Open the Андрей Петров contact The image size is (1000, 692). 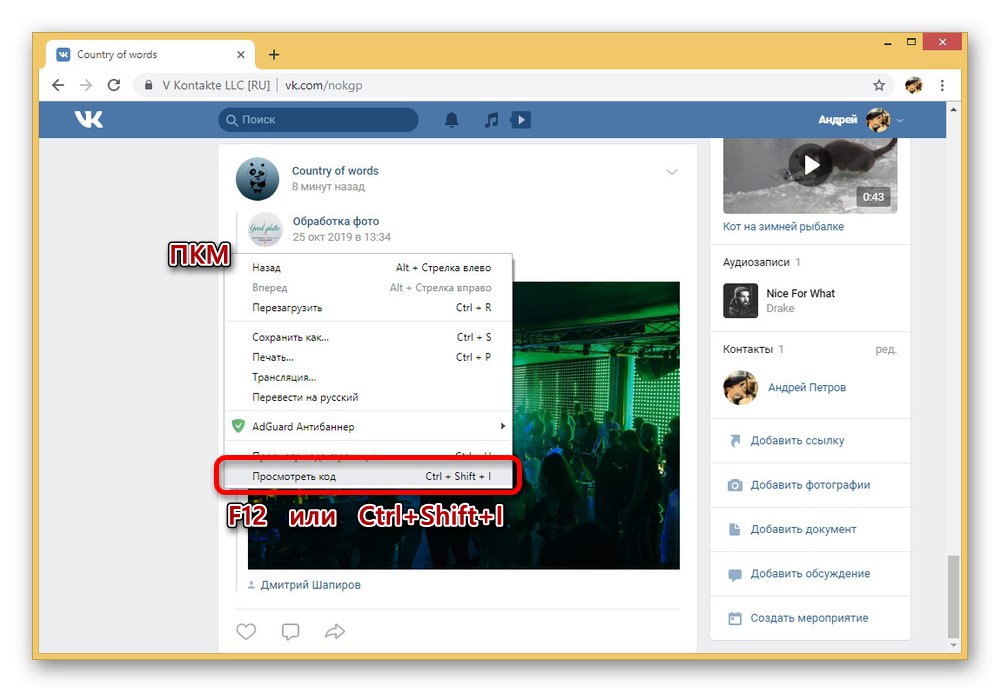coord(807,387)
